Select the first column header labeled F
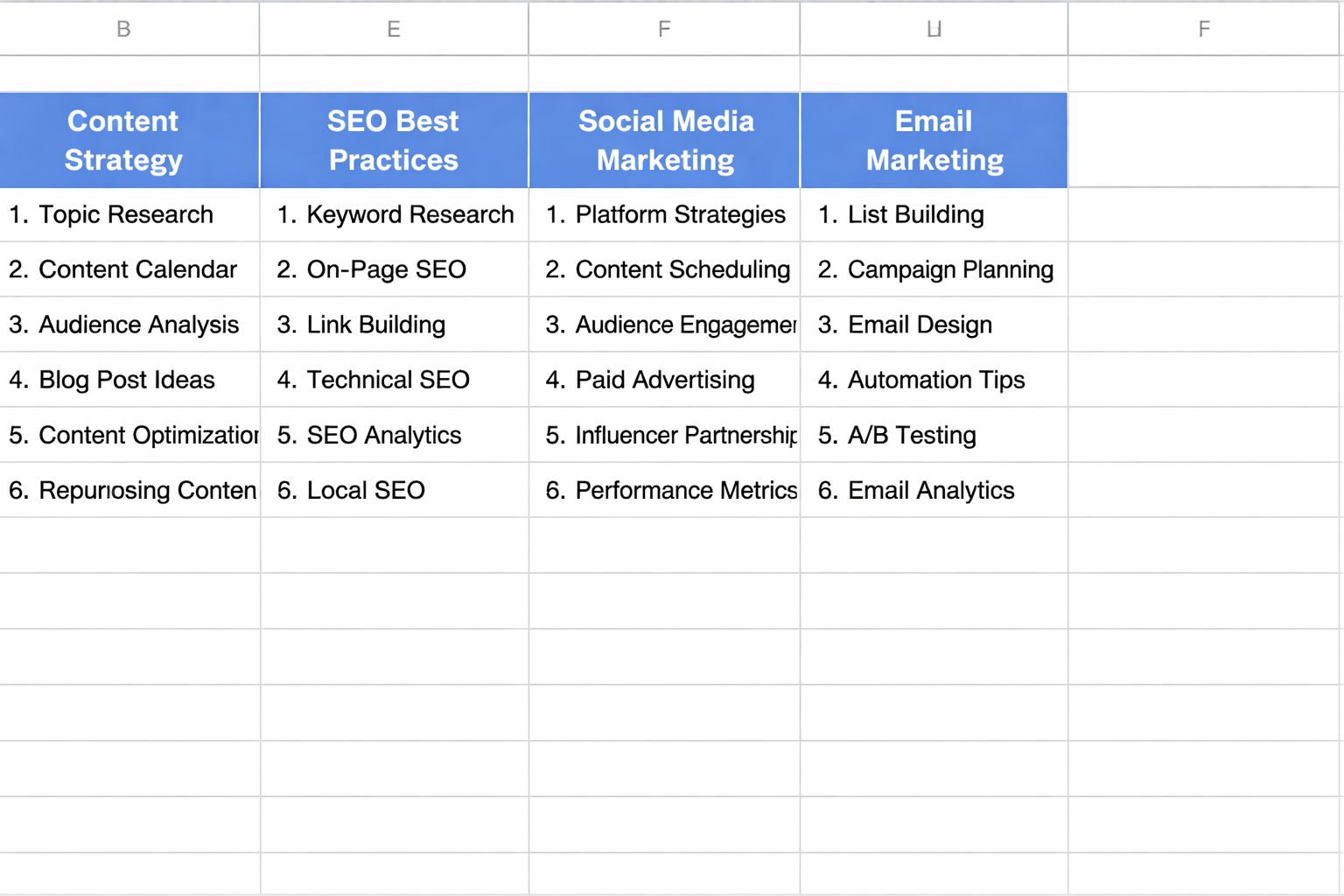This screenshot has width=1344, height=896. [x=664, y=28]
